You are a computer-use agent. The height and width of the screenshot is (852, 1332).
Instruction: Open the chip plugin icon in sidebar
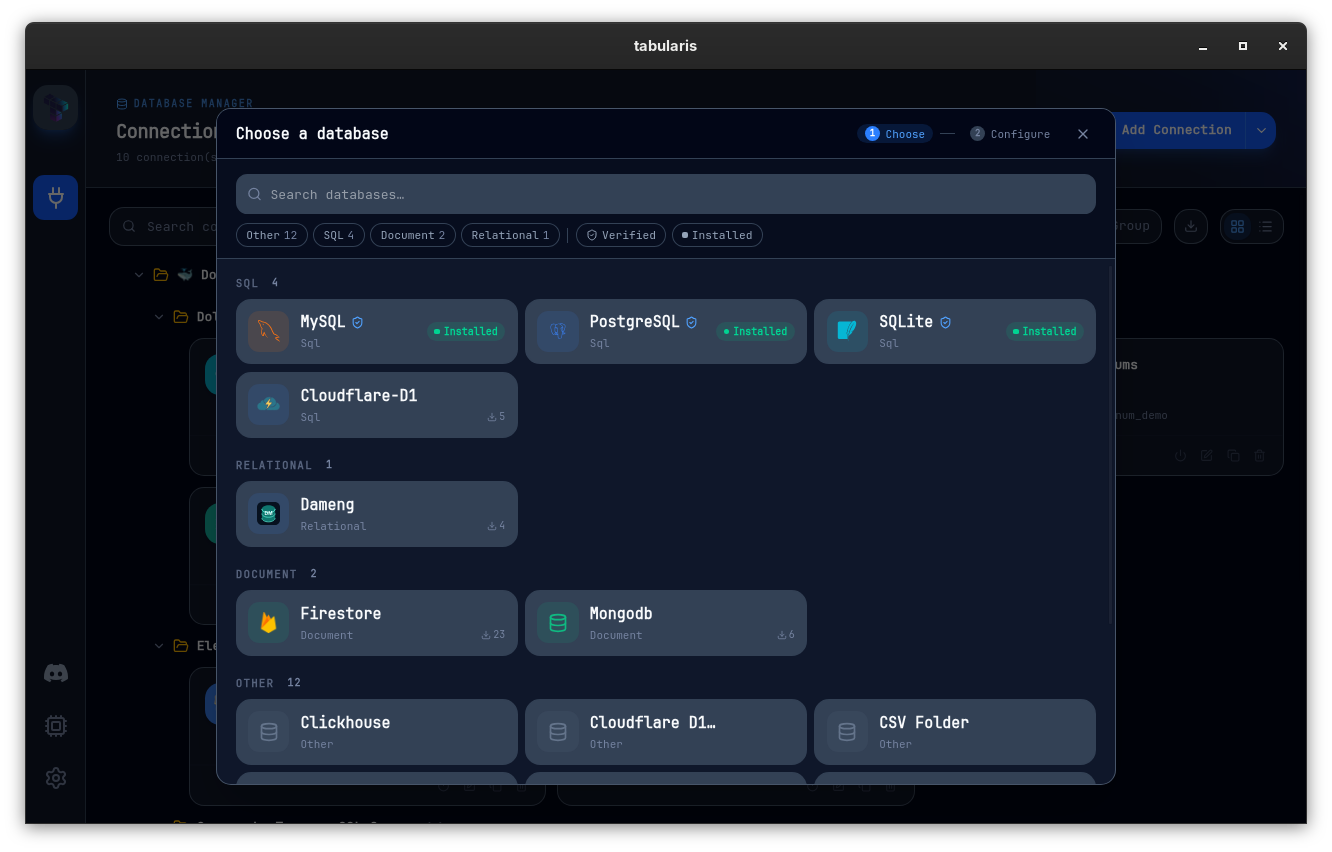56,726
